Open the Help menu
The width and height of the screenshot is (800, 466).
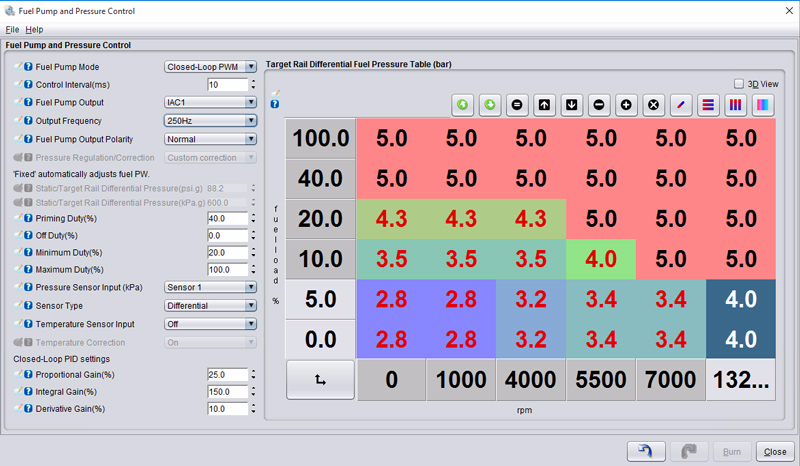34,30
